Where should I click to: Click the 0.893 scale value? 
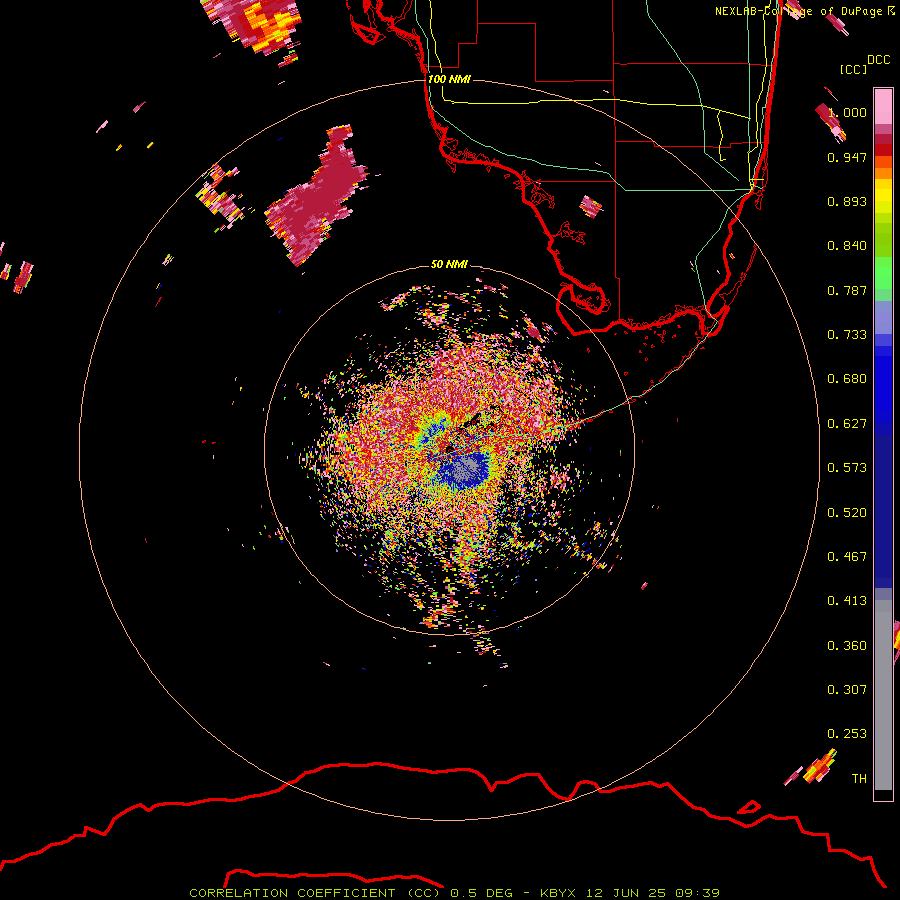click(847, 201)
